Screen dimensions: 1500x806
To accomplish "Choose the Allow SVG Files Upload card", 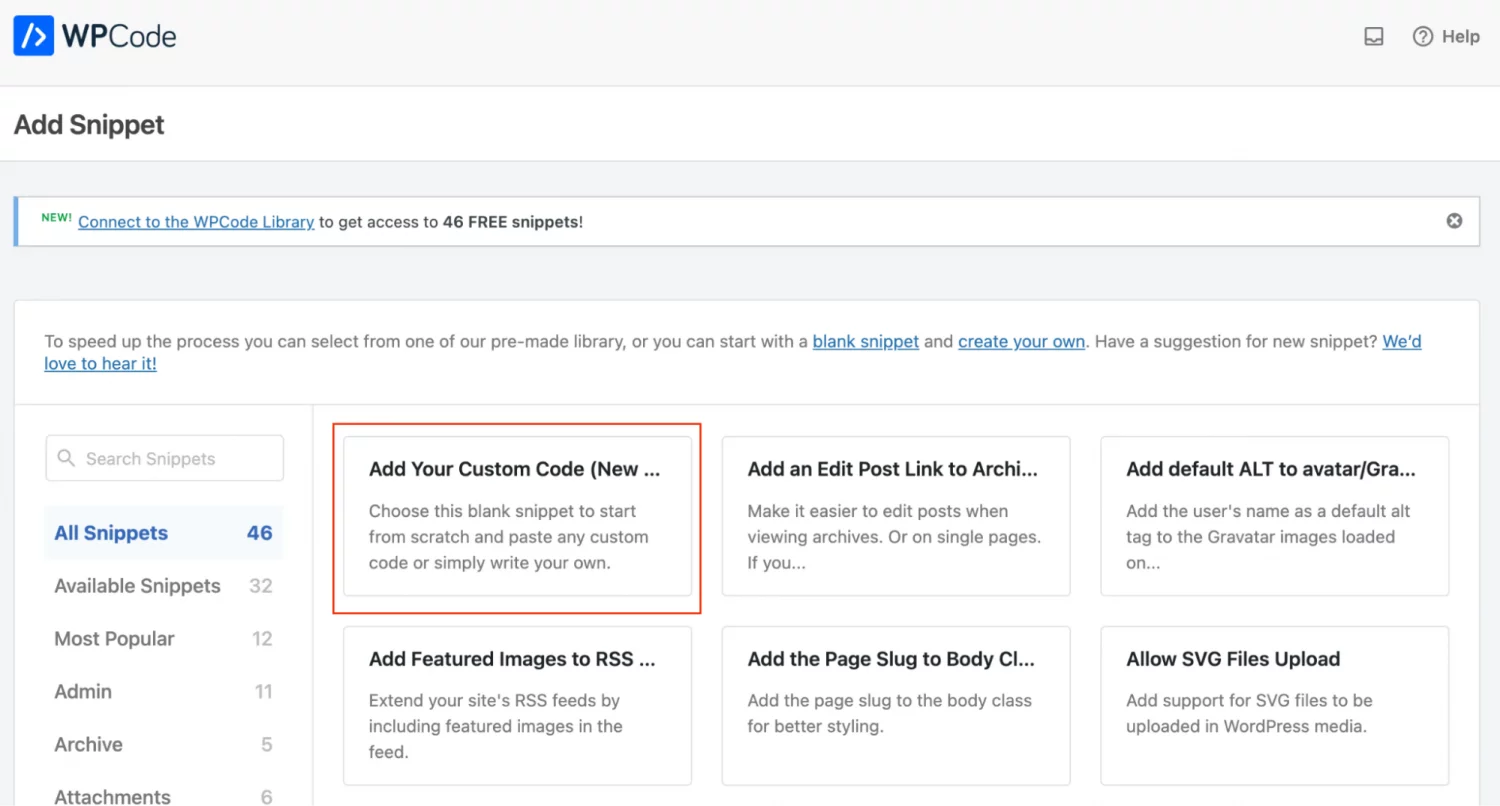I will coord(1275,706).
